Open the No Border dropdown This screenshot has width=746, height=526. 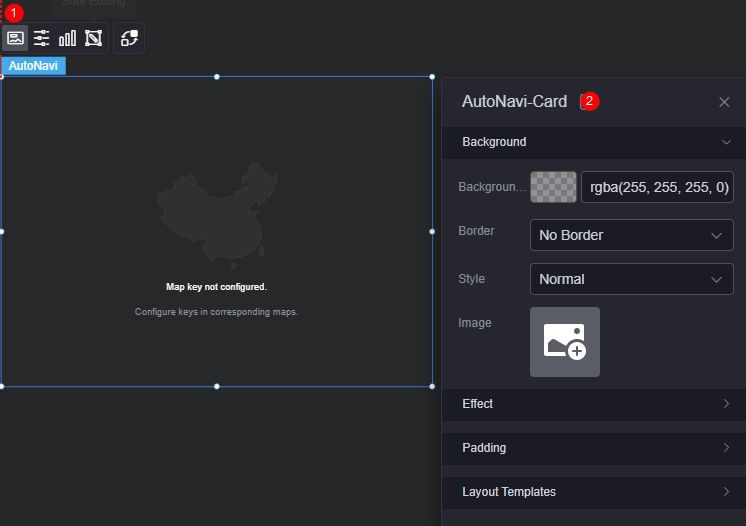click(x=631, y=235)
